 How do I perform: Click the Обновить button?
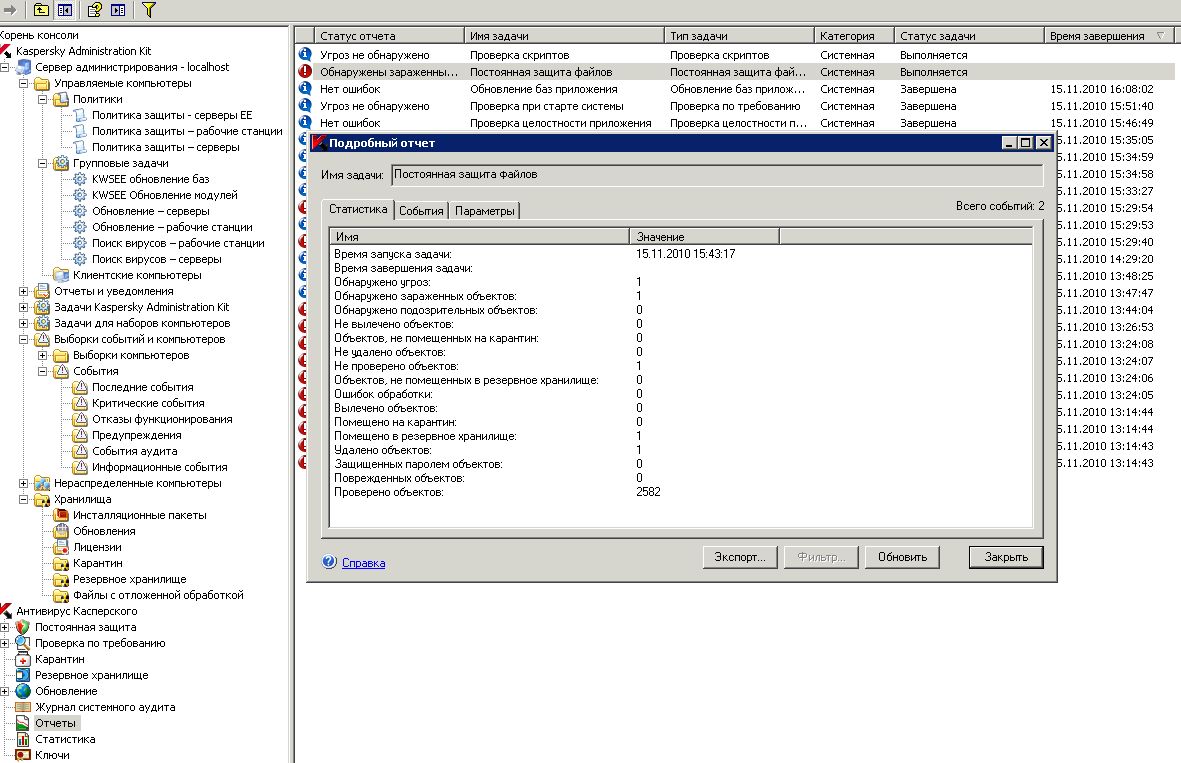click(x=902, y=557)
